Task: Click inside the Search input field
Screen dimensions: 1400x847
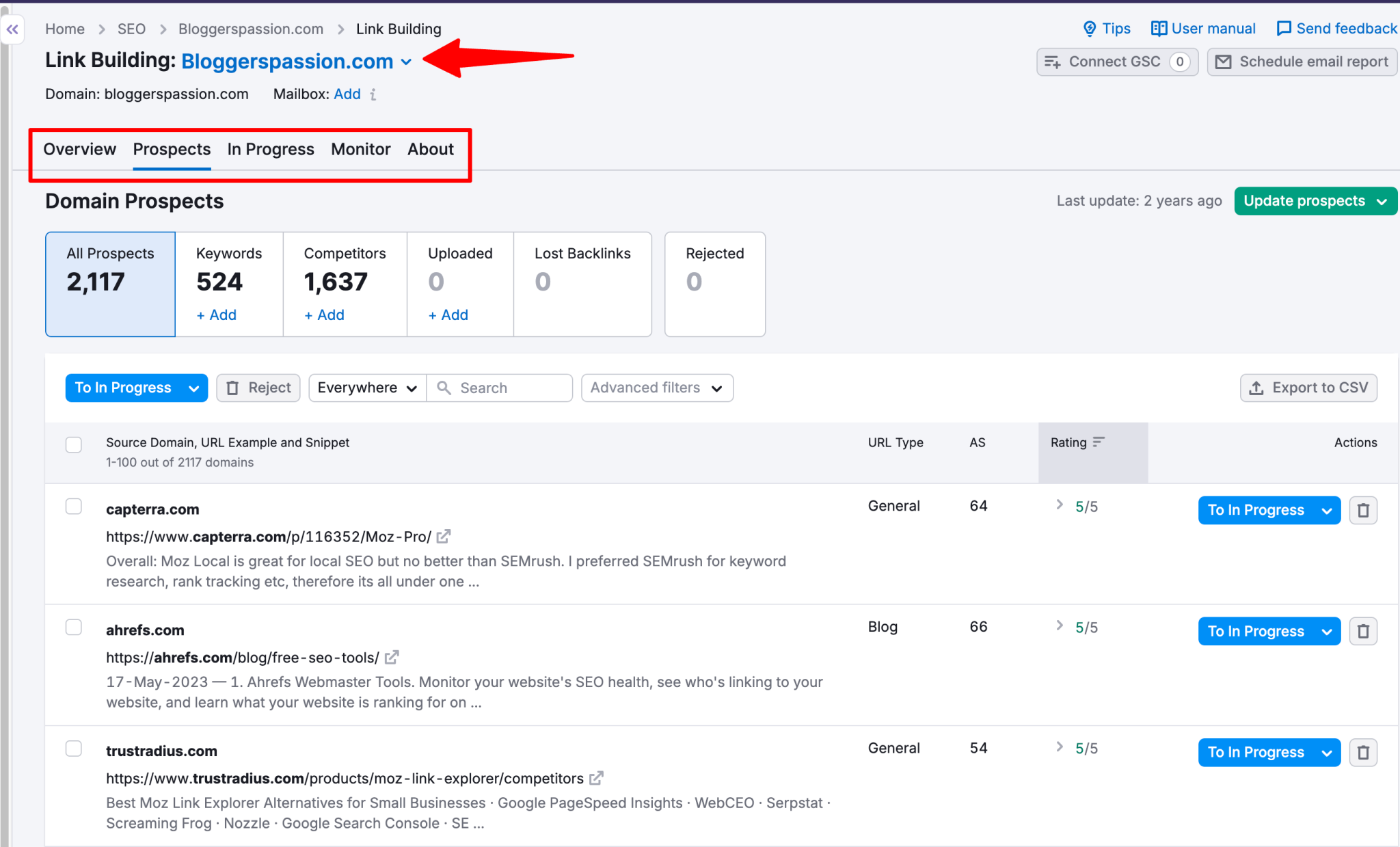Action: [x=506, y=388]
